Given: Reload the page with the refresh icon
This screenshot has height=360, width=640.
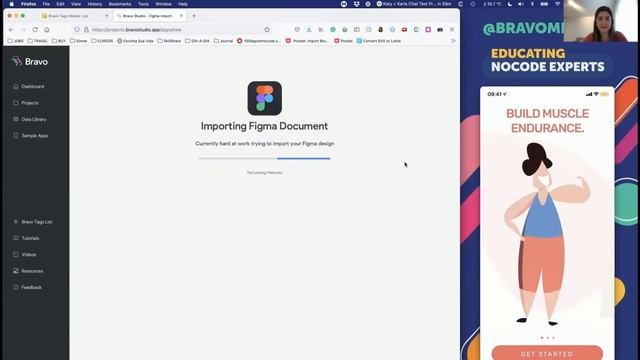Looking at the screenshot, I should pos(35,29).
